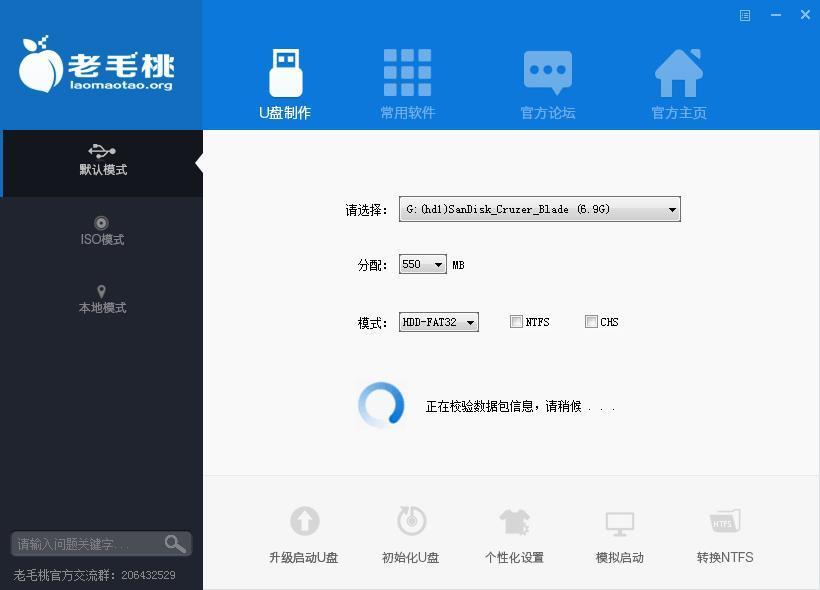The image size is (820, 590).
Task: Return to 默认模式 tab
Action: pyautogui.click(x=101, y=163)
